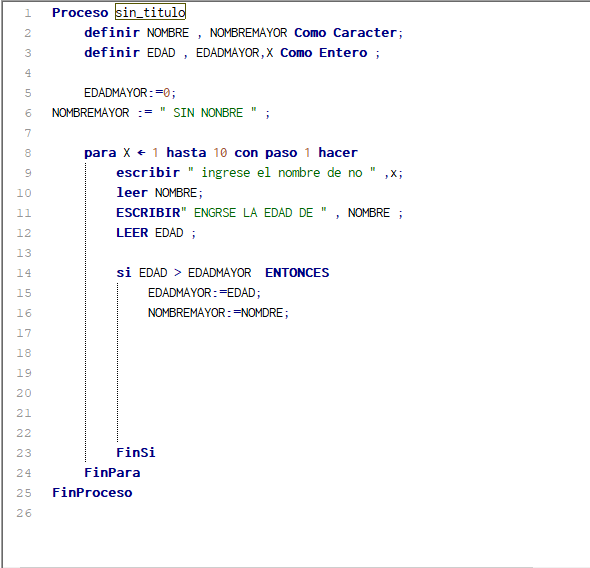Click the process name sin_titulo
Viewport: 590px width, 568px height.
pos(150,12)
